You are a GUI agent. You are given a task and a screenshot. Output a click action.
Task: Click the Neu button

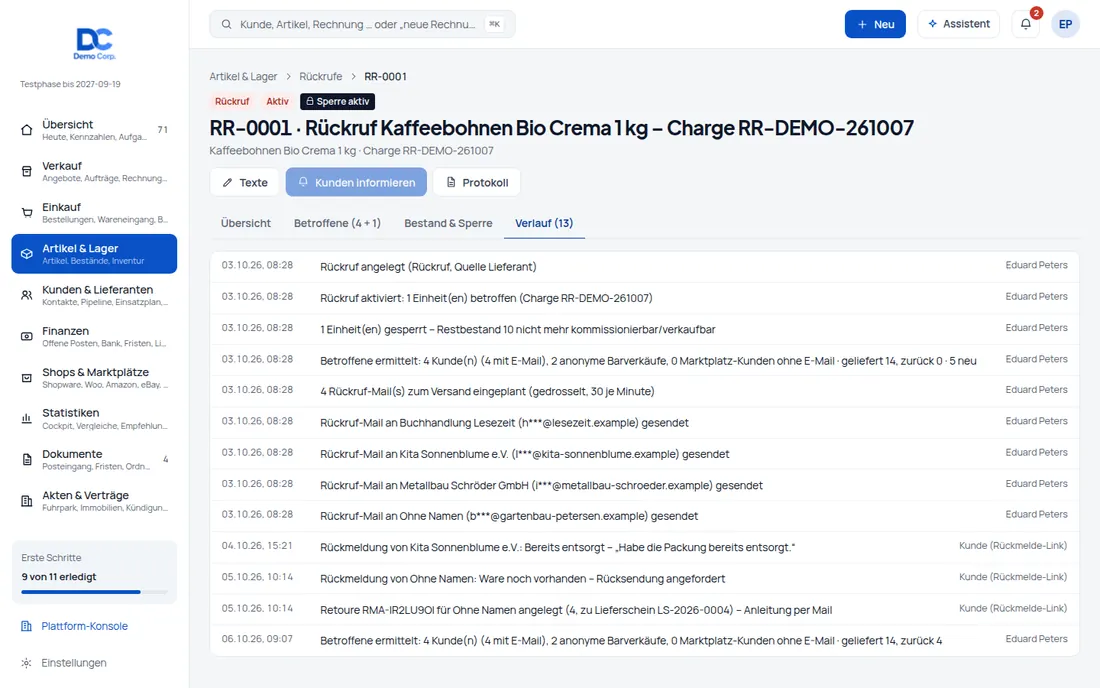(x=875, y=24)
